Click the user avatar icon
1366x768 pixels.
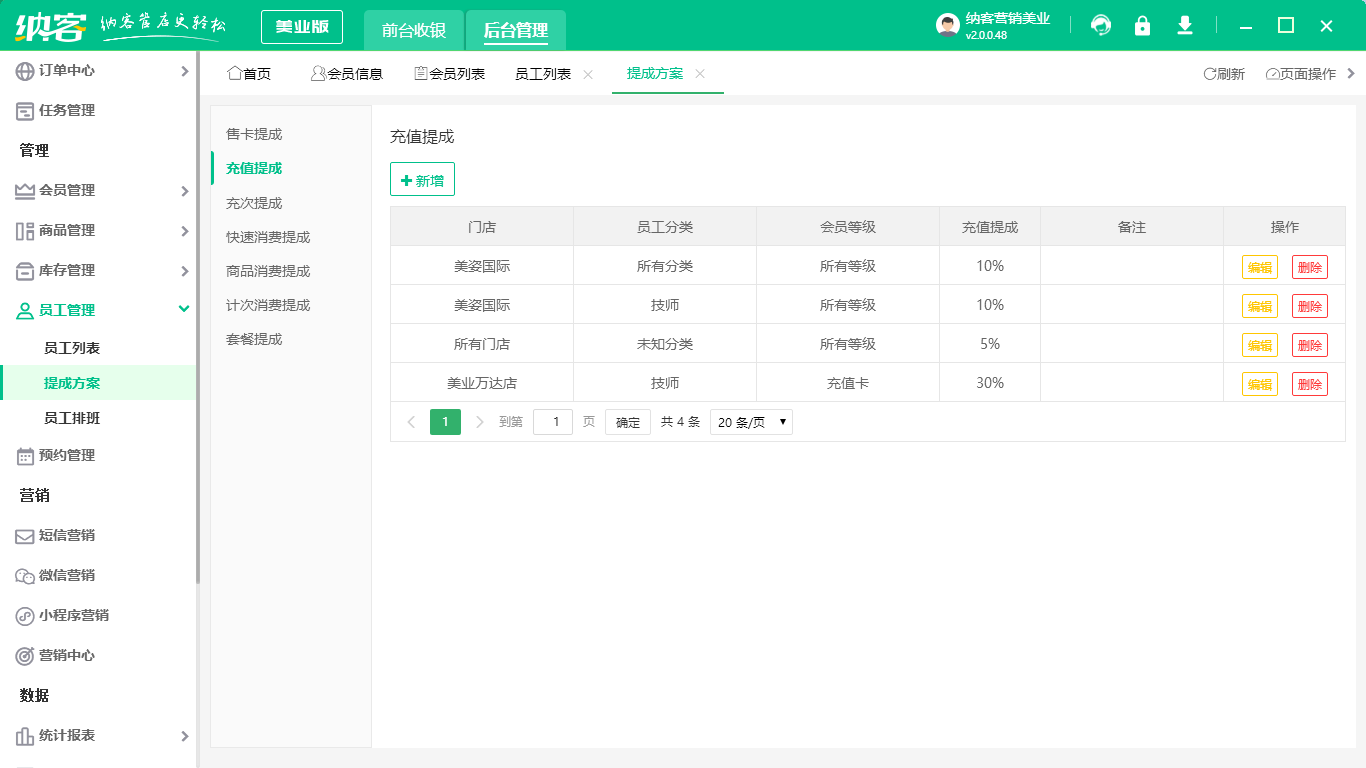point(948,26)
